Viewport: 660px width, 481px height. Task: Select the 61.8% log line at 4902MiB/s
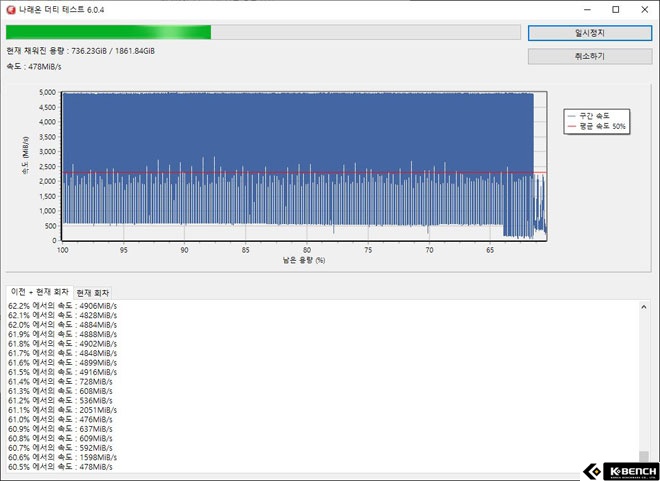point(62,344)
